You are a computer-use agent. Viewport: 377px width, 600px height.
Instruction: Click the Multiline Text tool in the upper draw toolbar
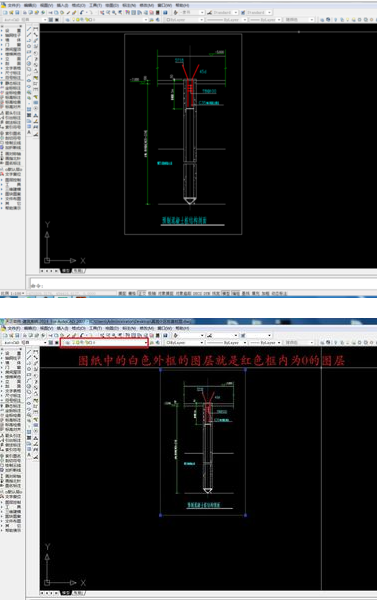[29, 132]
